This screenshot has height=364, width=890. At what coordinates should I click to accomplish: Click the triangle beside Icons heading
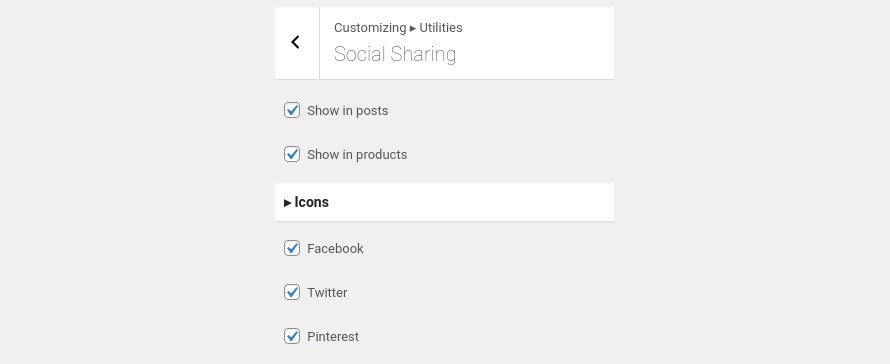click(x=288, y=203)
